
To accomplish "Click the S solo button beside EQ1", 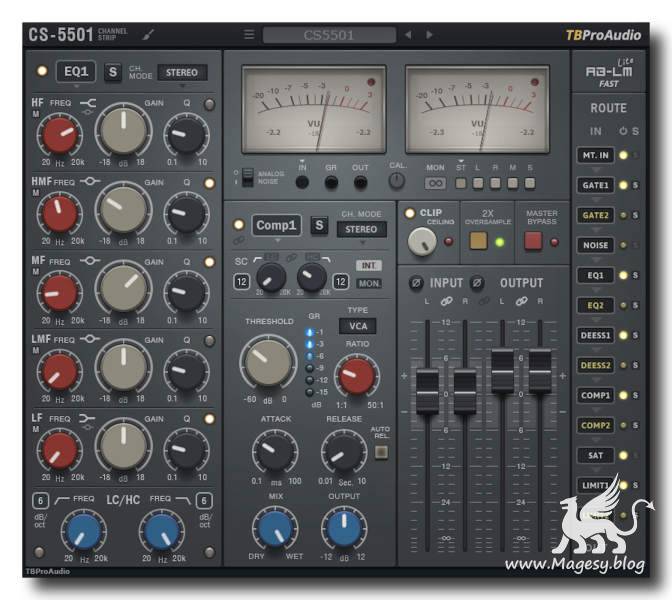I will (x=113, y=72).
